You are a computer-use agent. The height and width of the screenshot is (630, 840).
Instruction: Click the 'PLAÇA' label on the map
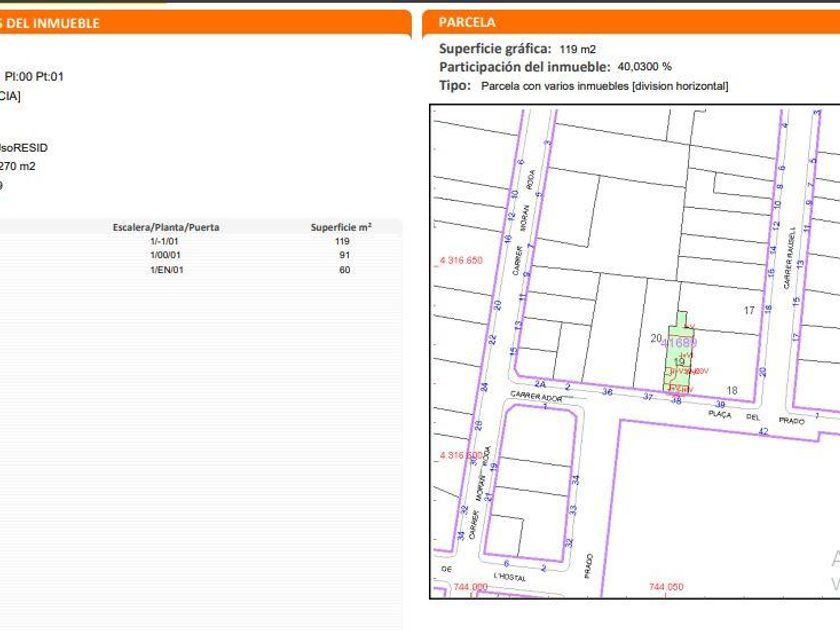(x=719, y=414)
